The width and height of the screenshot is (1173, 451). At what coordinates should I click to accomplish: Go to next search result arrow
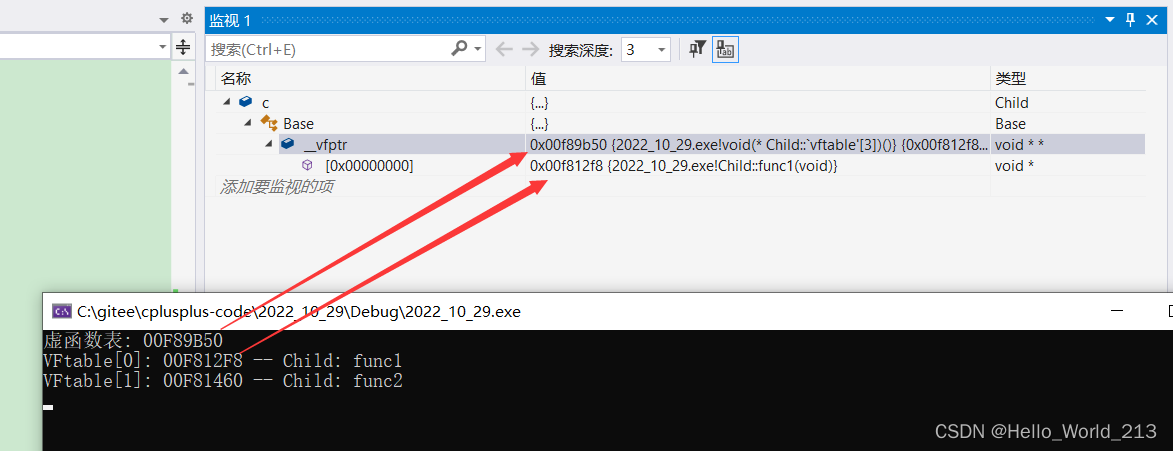530,49
